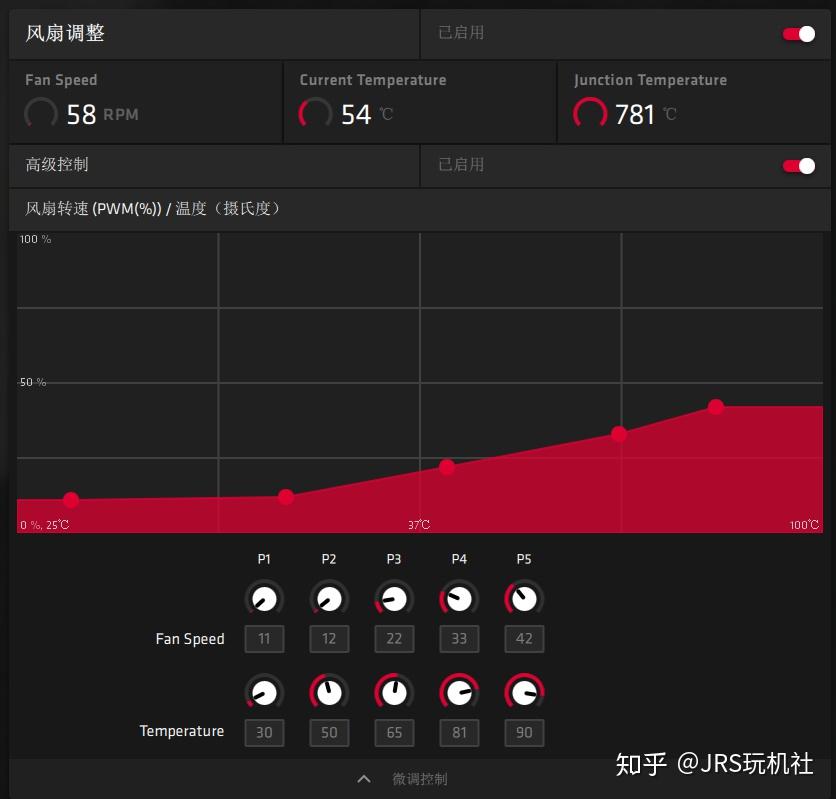Turn off the 高级控制 toggle
The width and height of the screenshot is (836, 799).
coord(798,165)
